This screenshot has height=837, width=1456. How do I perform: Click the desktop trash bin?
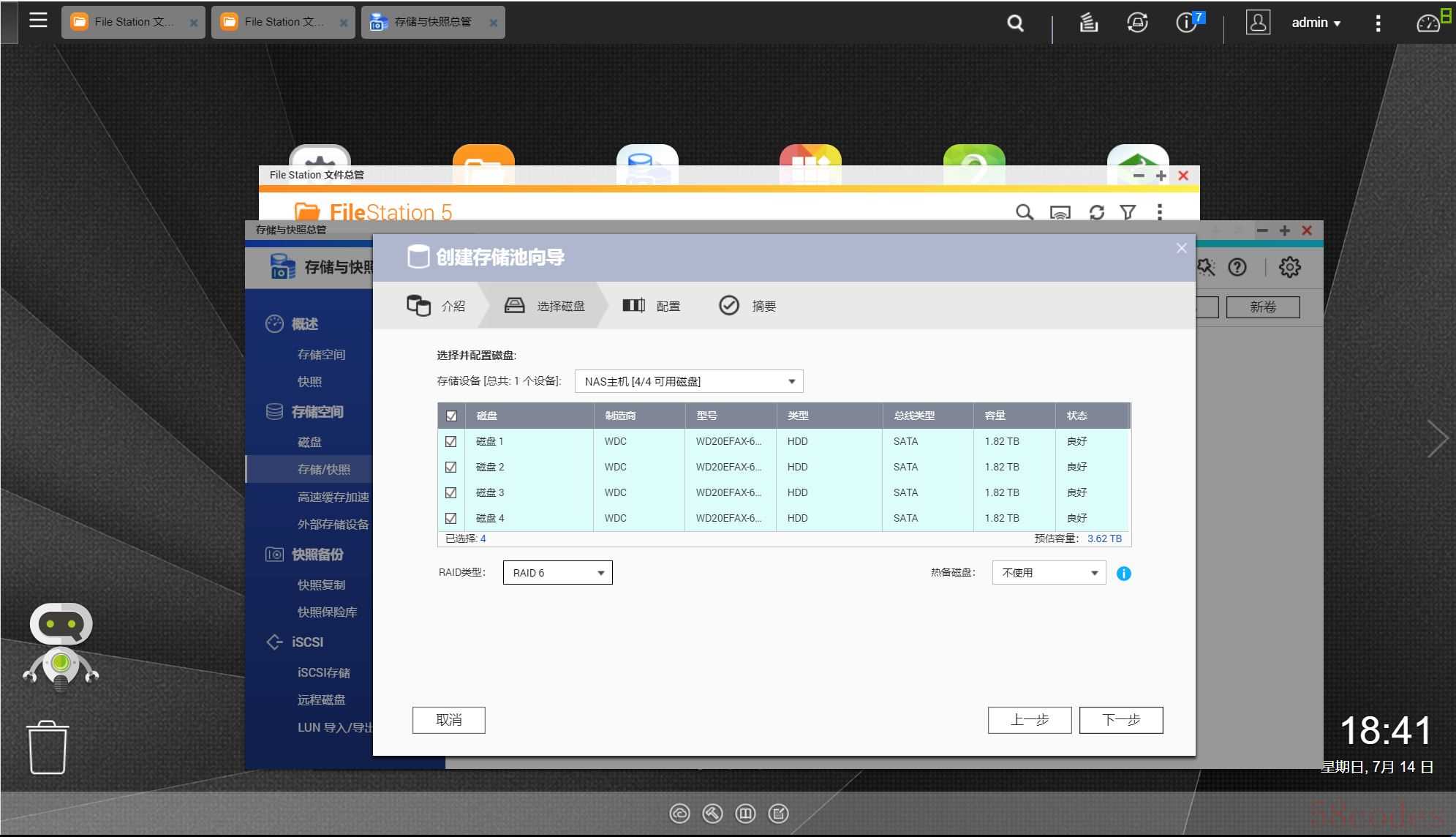(x=48, y=747)
